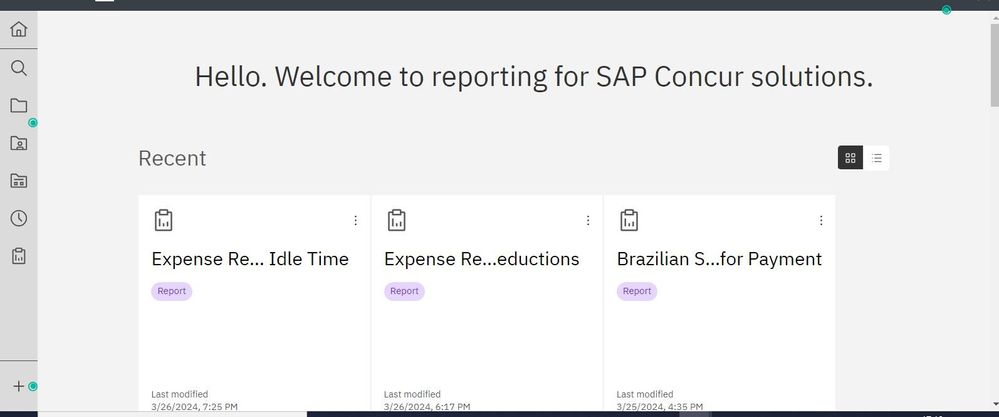Switch Recent section to grid tile view
Image resolution: width=999 pixels, height=417 pixels.
[x=851, y=158]
